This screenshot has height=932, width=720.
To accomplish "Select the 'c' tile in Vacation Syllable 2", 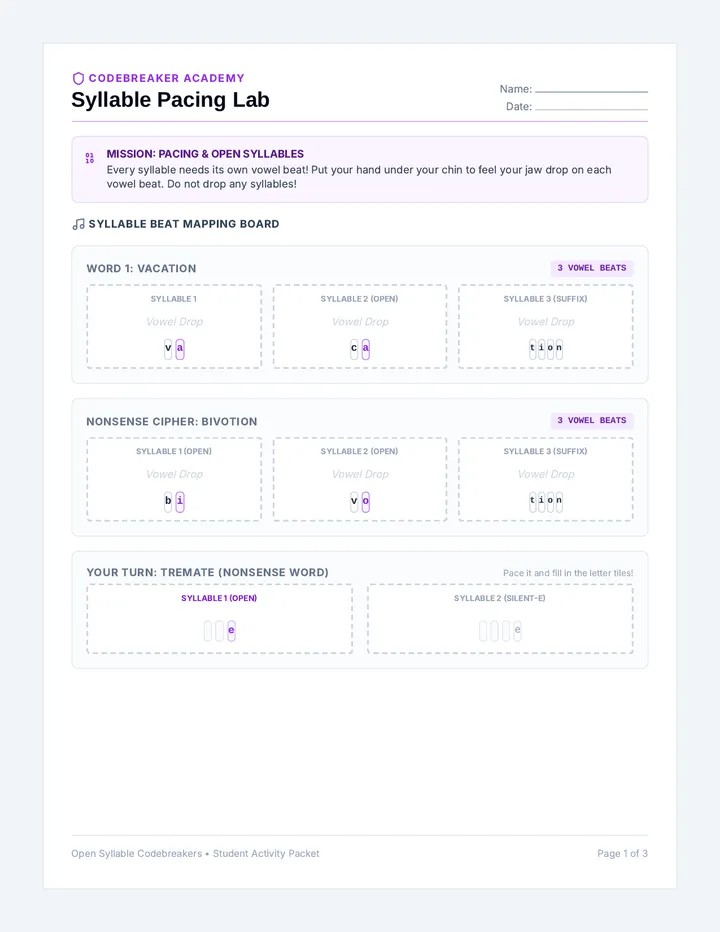I will tap(354, 348).
